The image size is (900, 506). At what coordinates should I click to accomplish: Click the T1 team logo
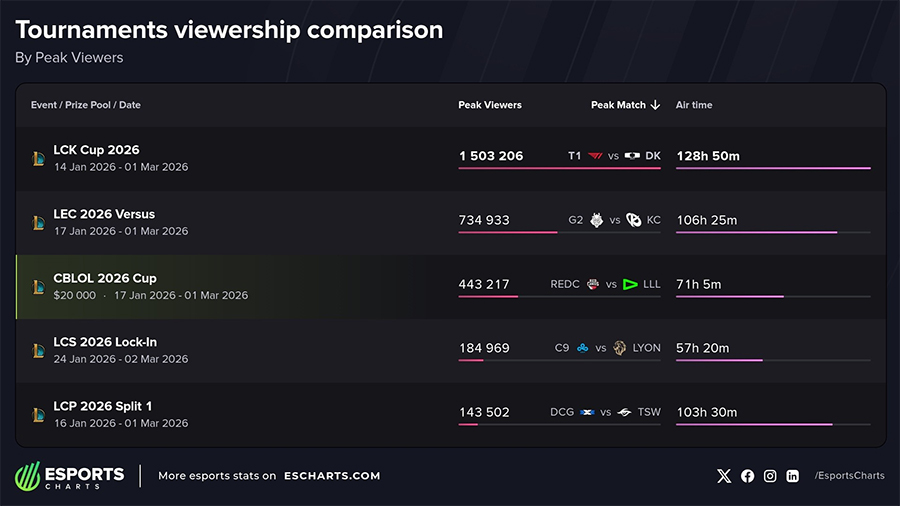(597, 156)
